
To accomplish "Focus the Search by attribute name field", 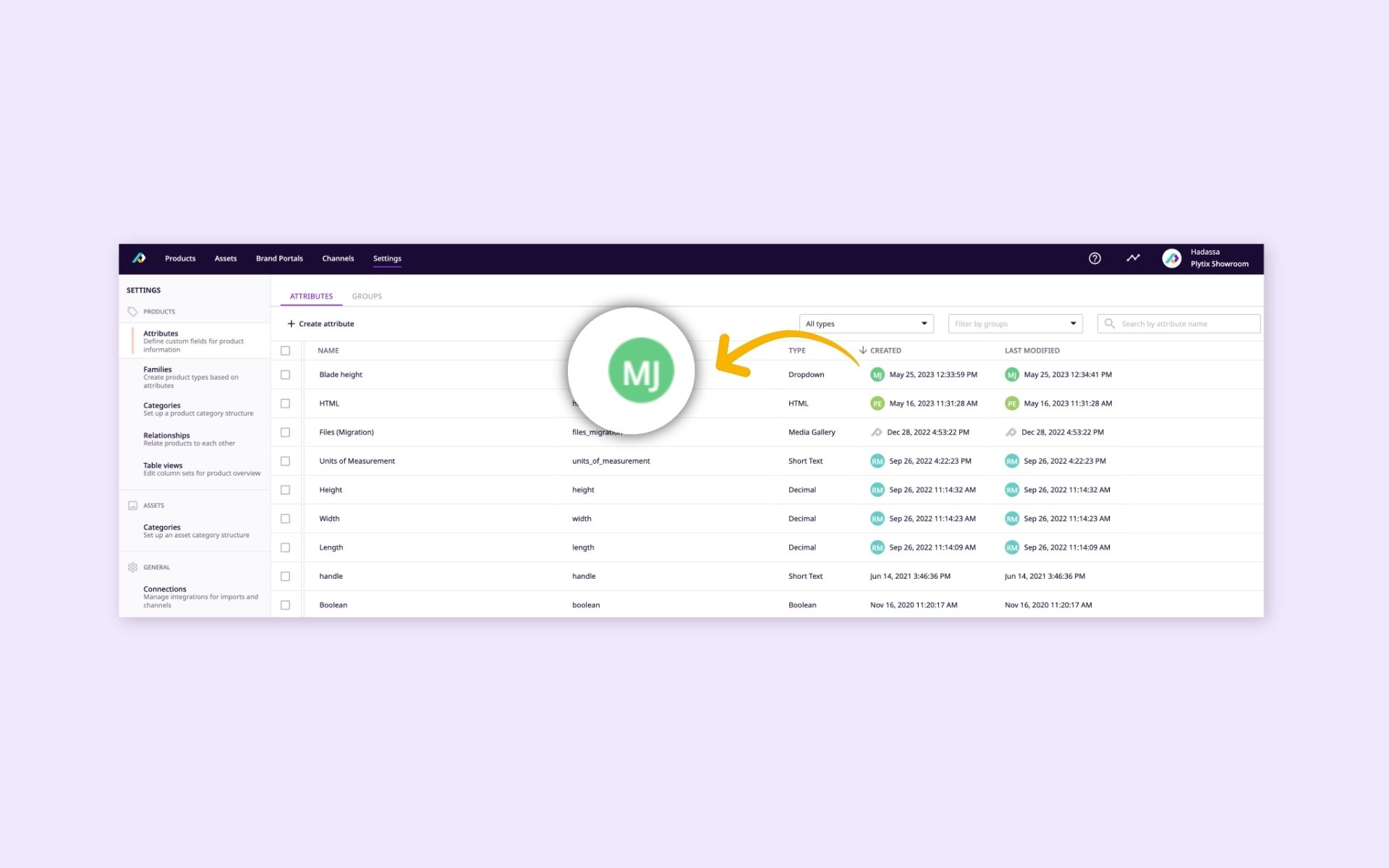I will click(x=1186, y=323).
